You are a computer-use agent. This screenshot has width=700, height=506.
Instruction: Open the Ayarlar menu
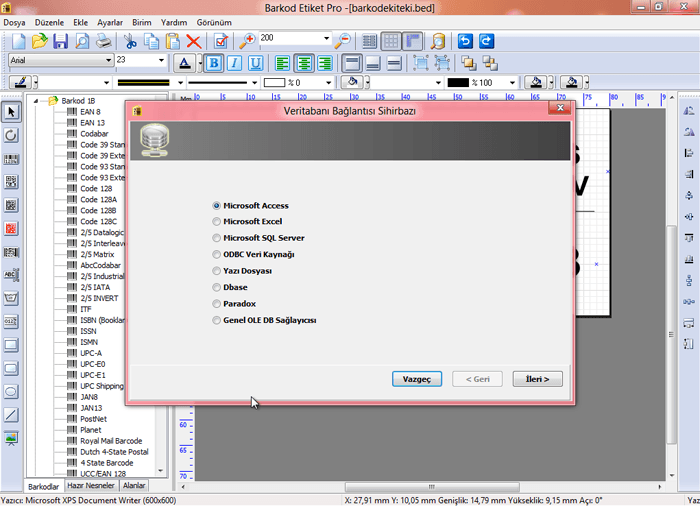[110, 22]
